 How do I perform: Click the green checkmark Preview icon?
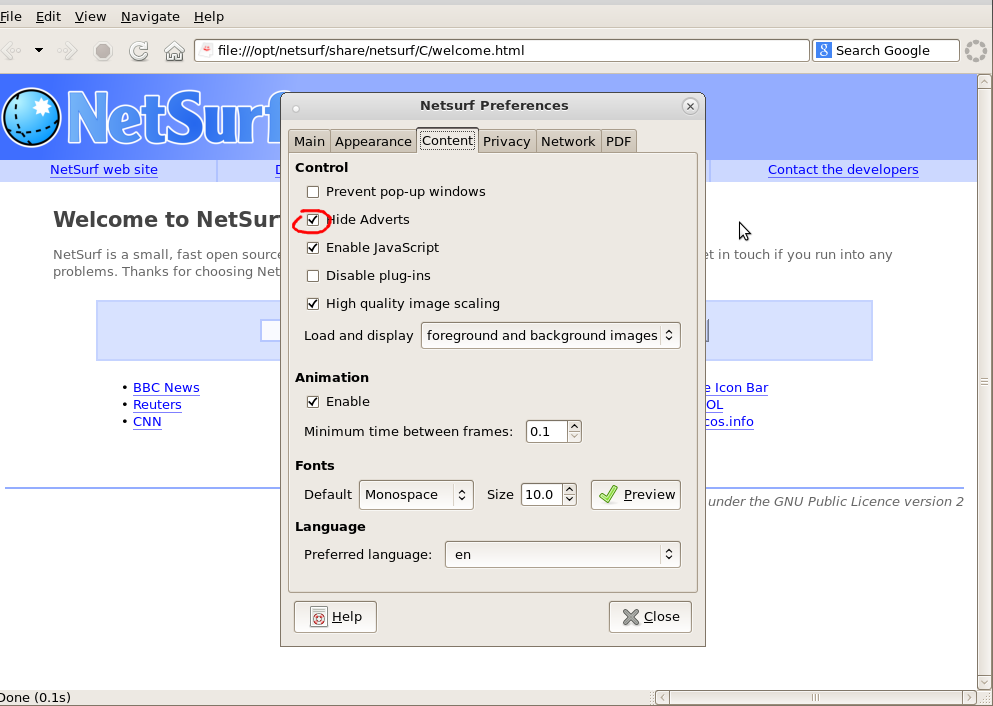[x=608, y=494]
